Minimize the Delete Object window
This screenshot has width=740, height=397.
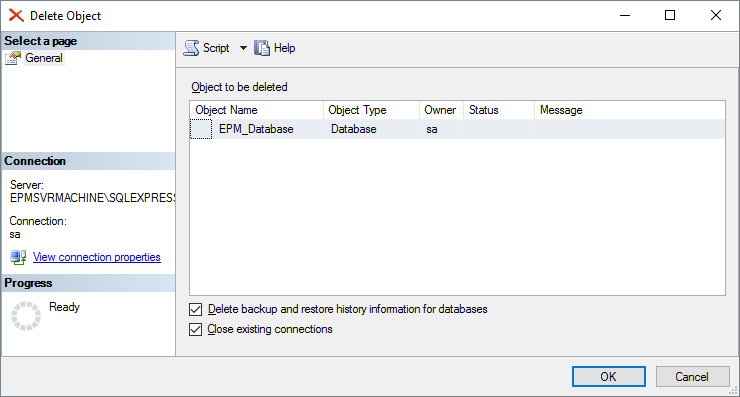(x=625, y=15)
